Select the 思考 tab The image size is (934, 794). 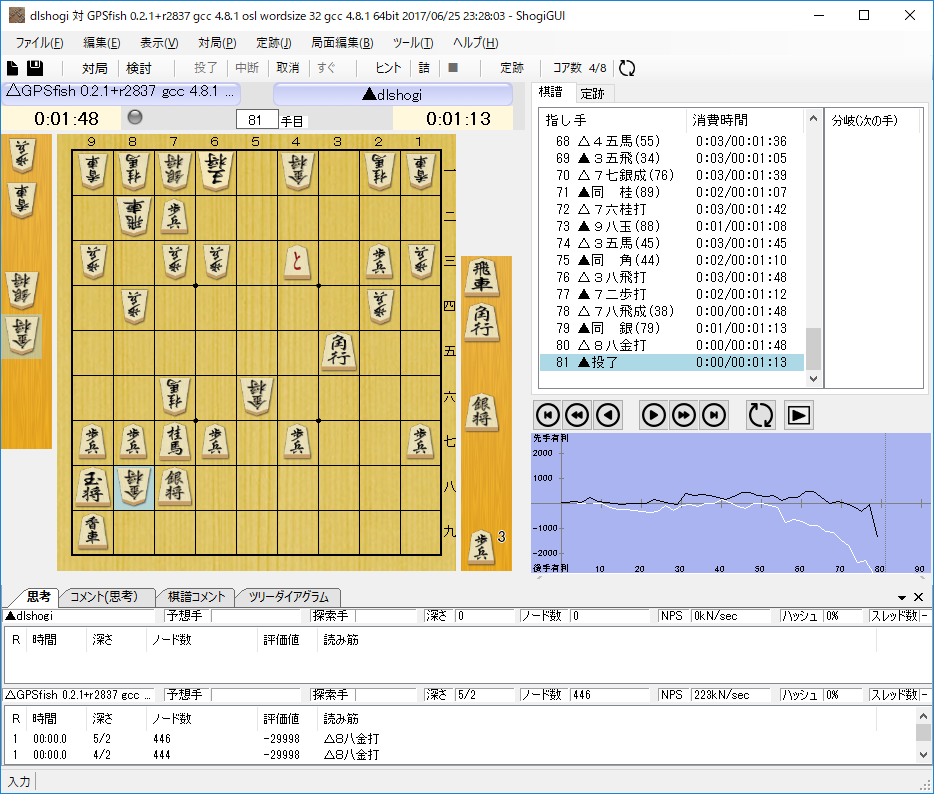tap(39, 596)
